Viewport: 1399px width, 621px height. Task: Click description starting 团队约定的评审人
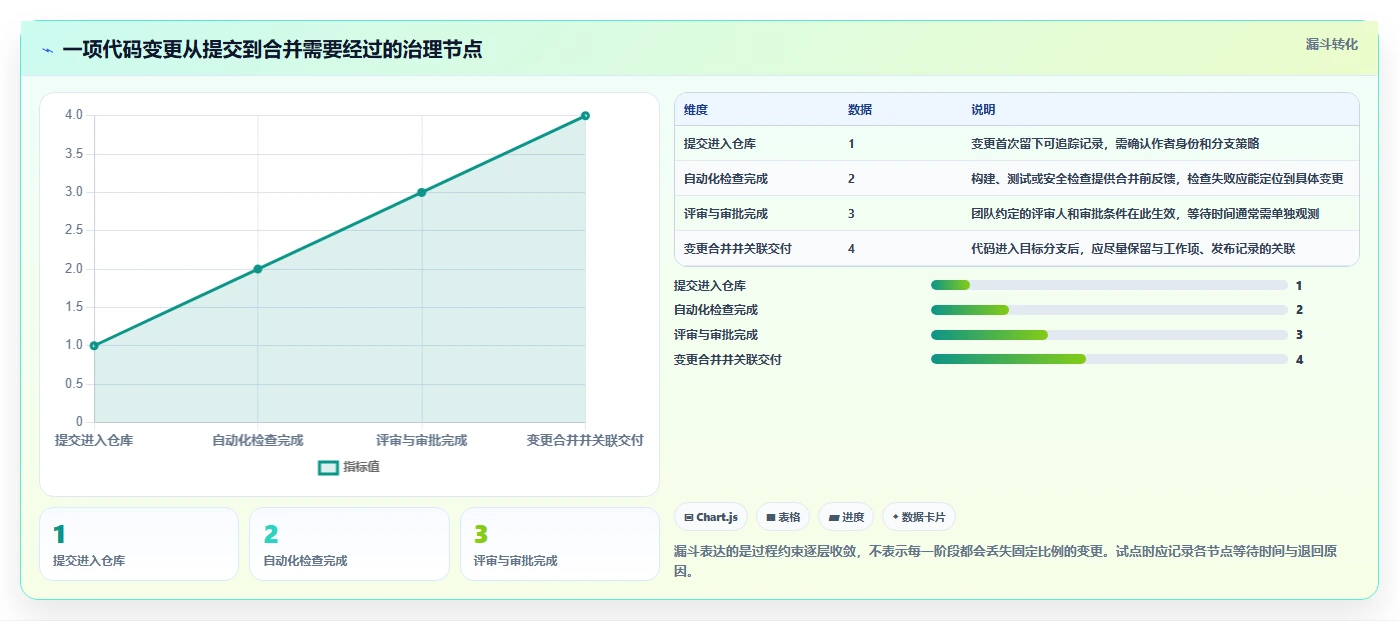1145,214
